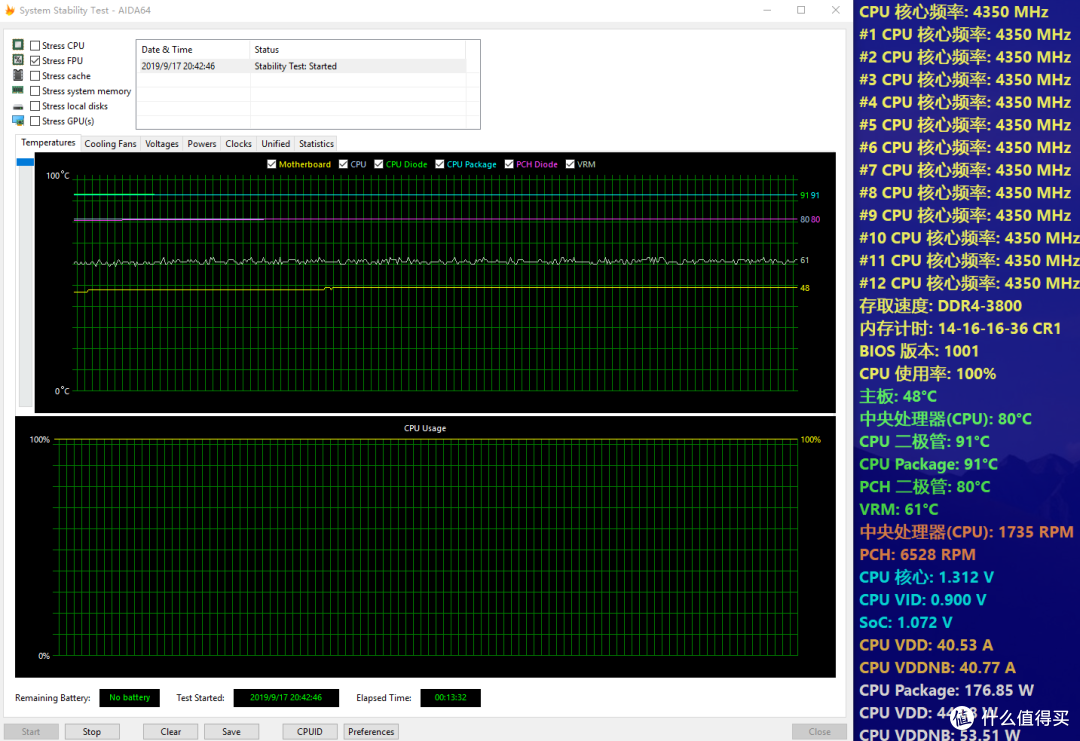Open the Preferences dialog
This screenshot has height=741, width=1080.
click(x=371, y=731)
